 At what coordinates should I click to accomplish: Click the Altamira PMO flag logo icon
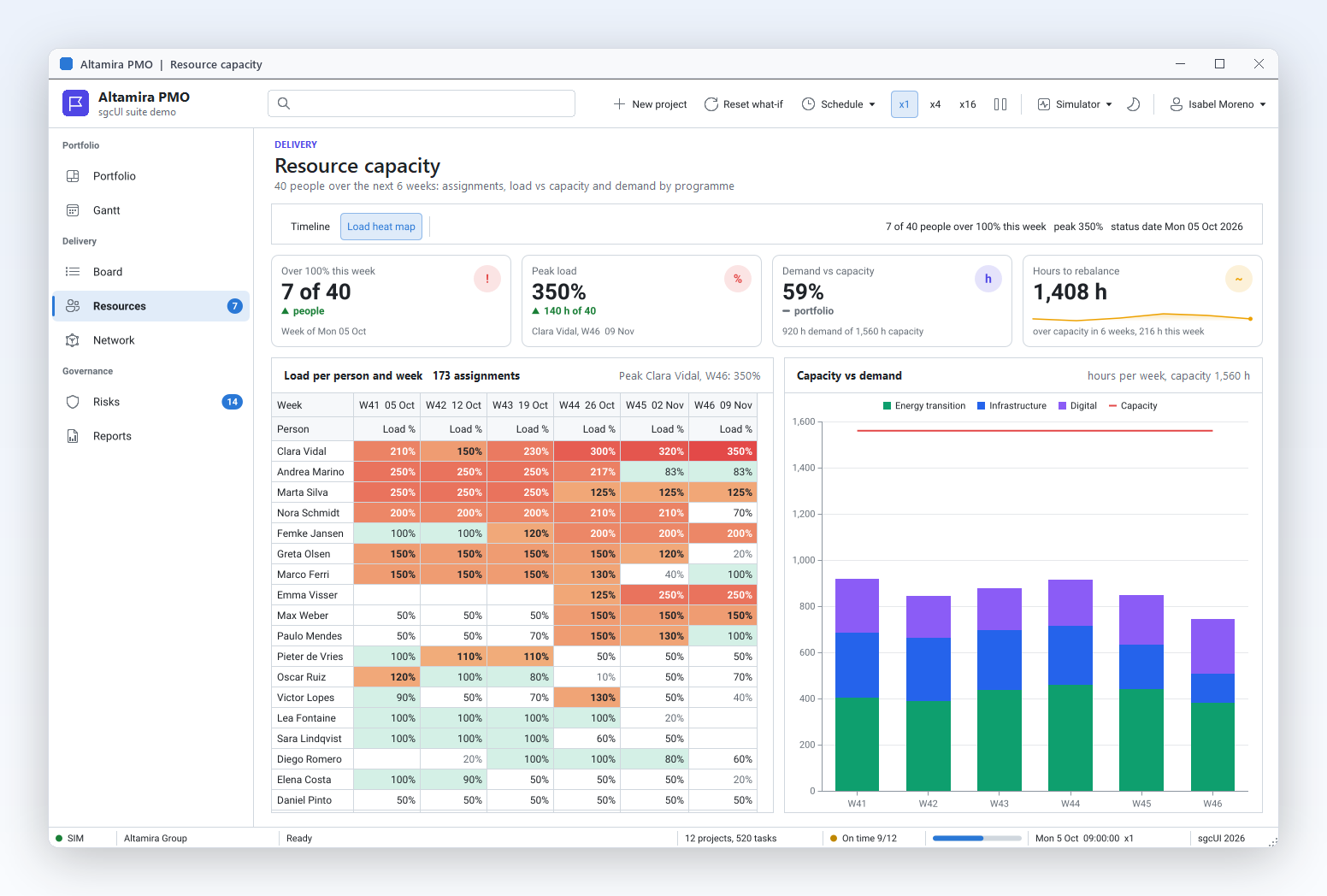75,103
